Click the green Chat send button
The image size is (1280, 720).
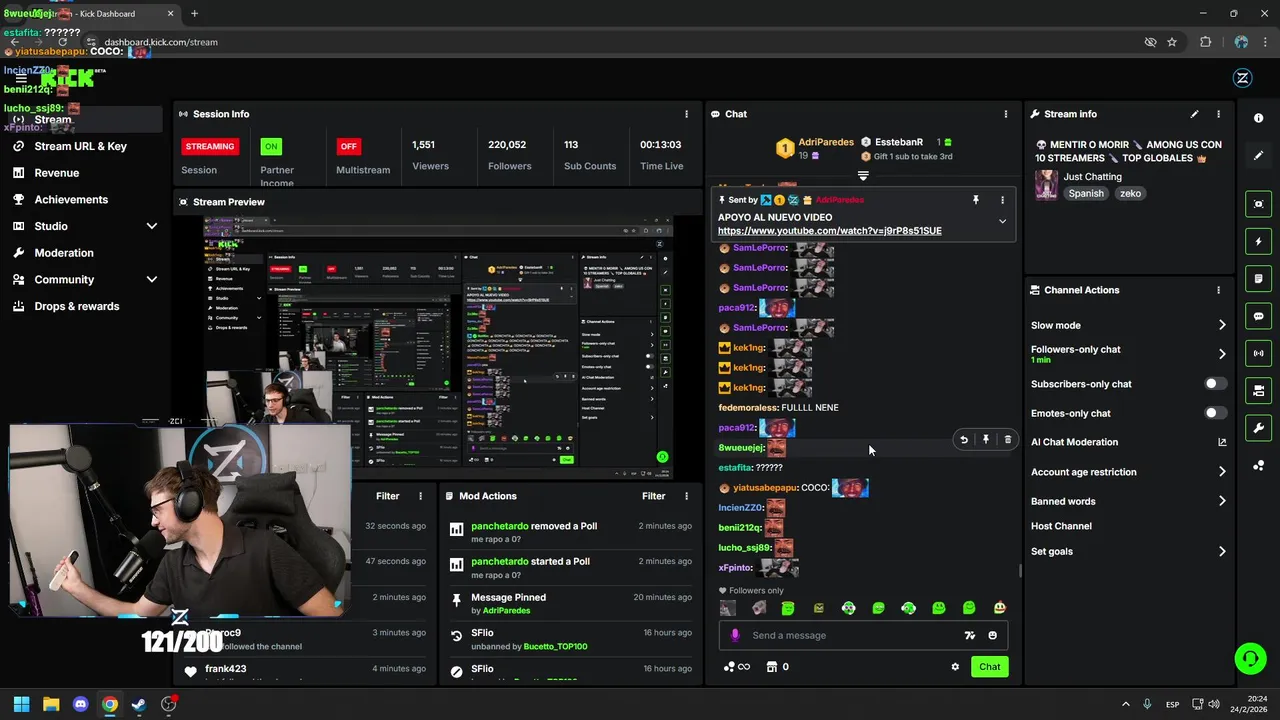pos(989,667)
